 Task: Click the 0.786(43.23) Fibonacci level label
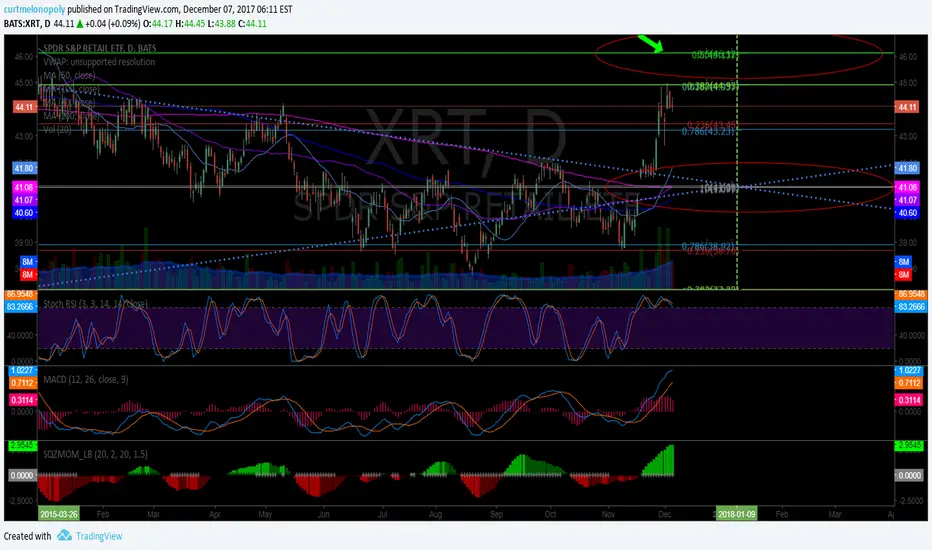click(708, 131)
